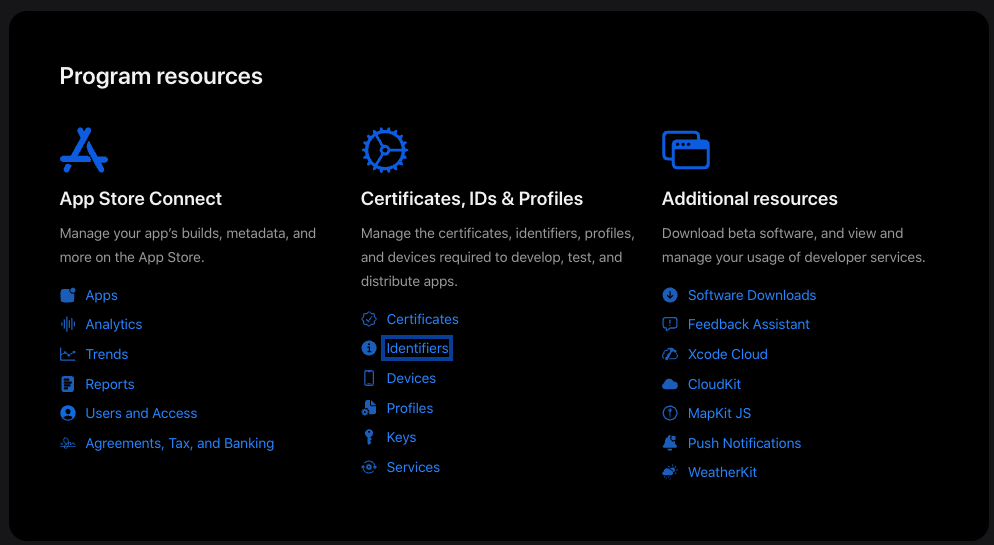Click the download arrow icon beside Software Downloads
Viewport: 994px width, 545px height.
tap(670, 295)
